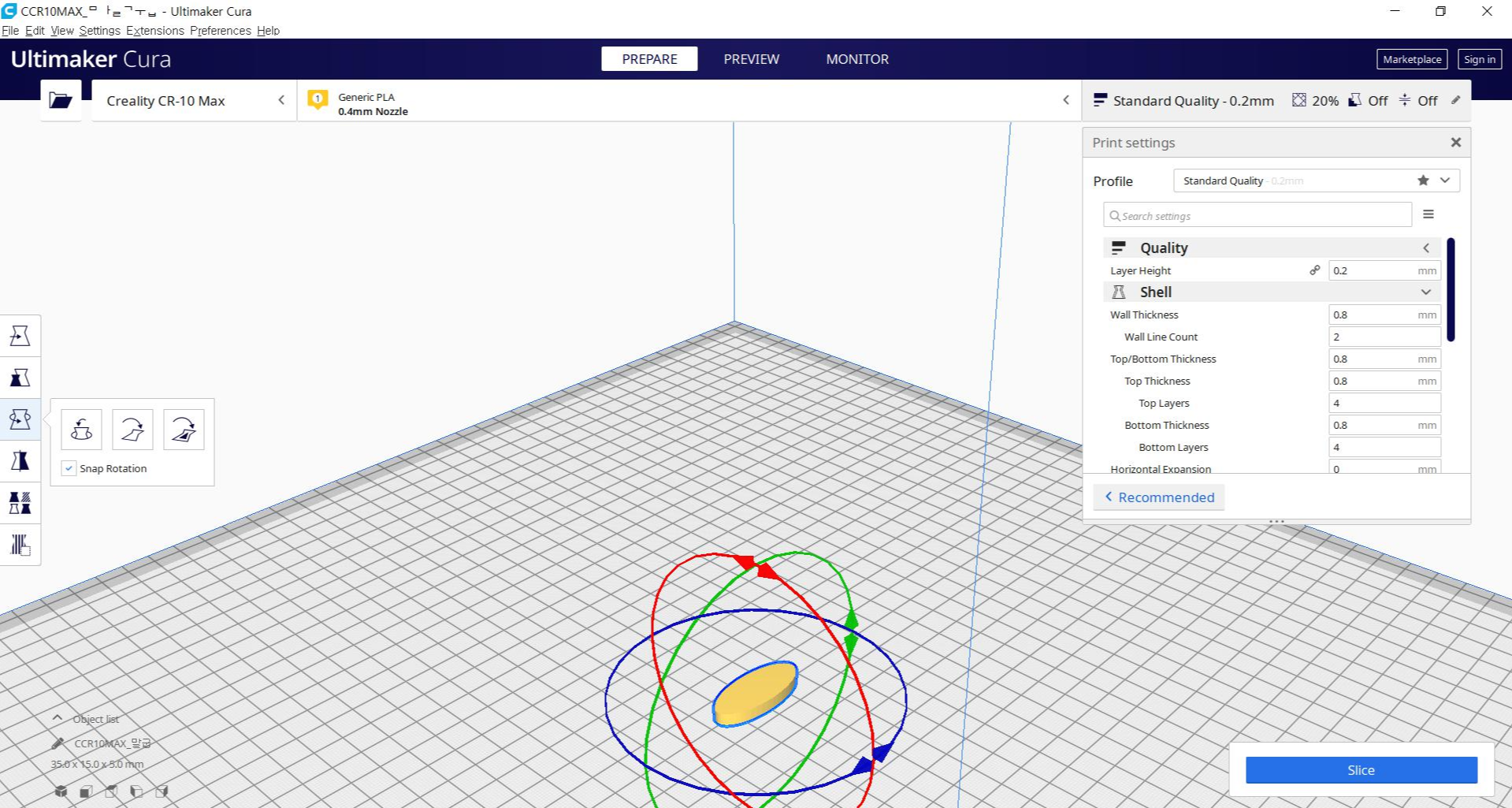Image resolution: width=1512 pixels, height=808 pixels.
Task: Expand the Generic PLA material selector
Action: pos(689,100)
